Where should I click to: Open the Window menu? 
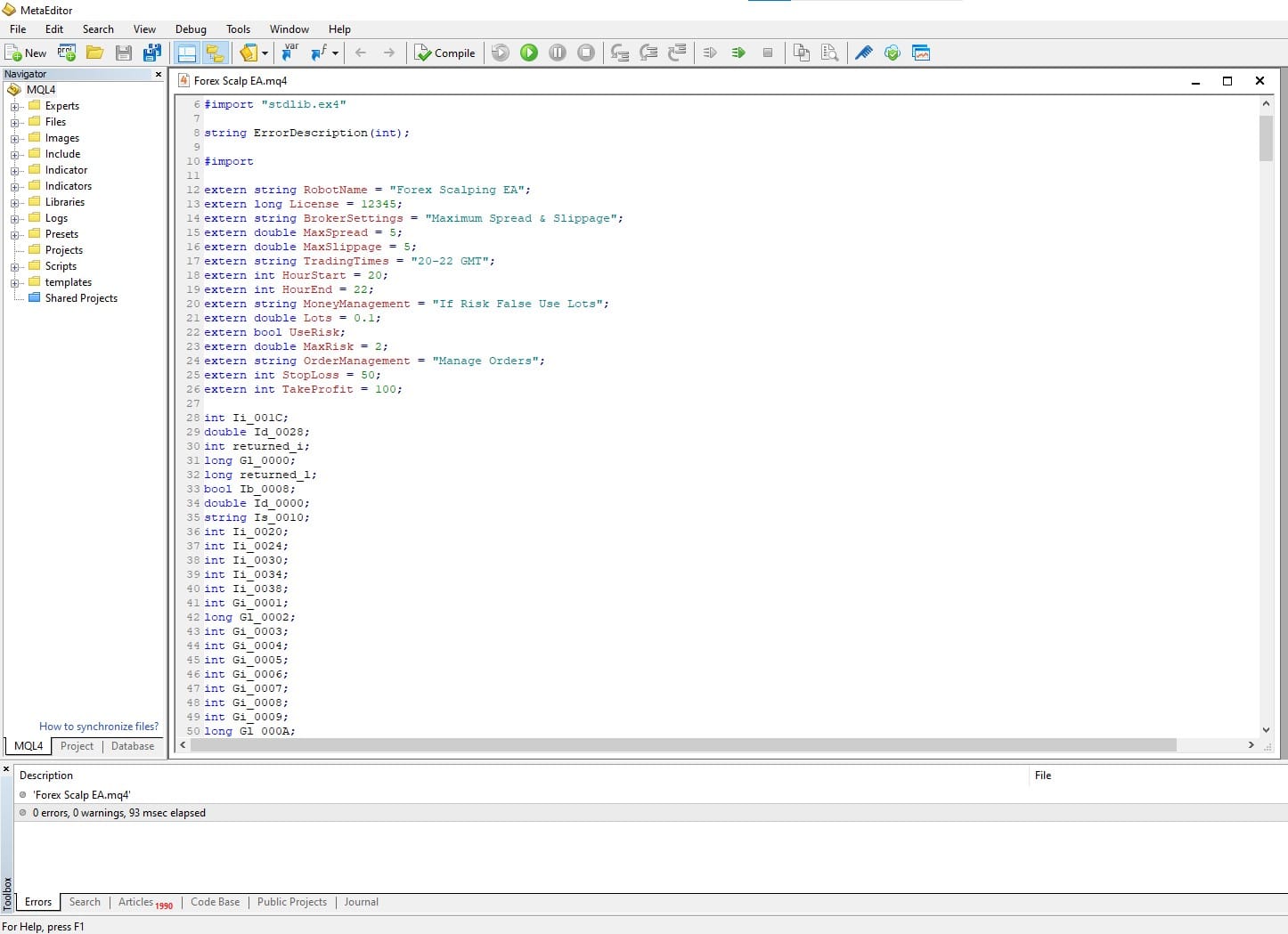coord(289,29)
